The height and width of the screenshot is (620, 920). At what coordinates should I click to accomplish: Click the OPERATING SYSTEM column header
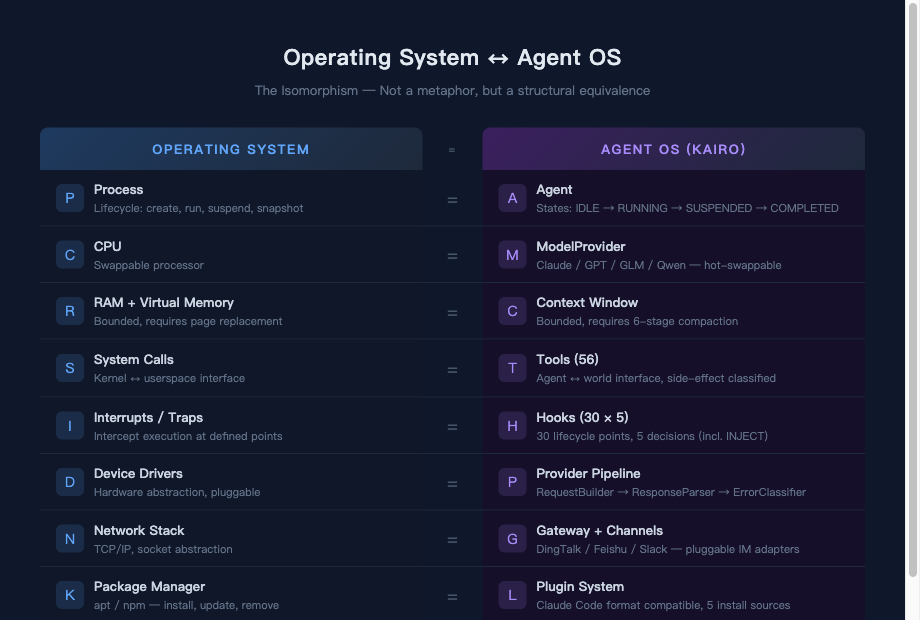point(231,149)
